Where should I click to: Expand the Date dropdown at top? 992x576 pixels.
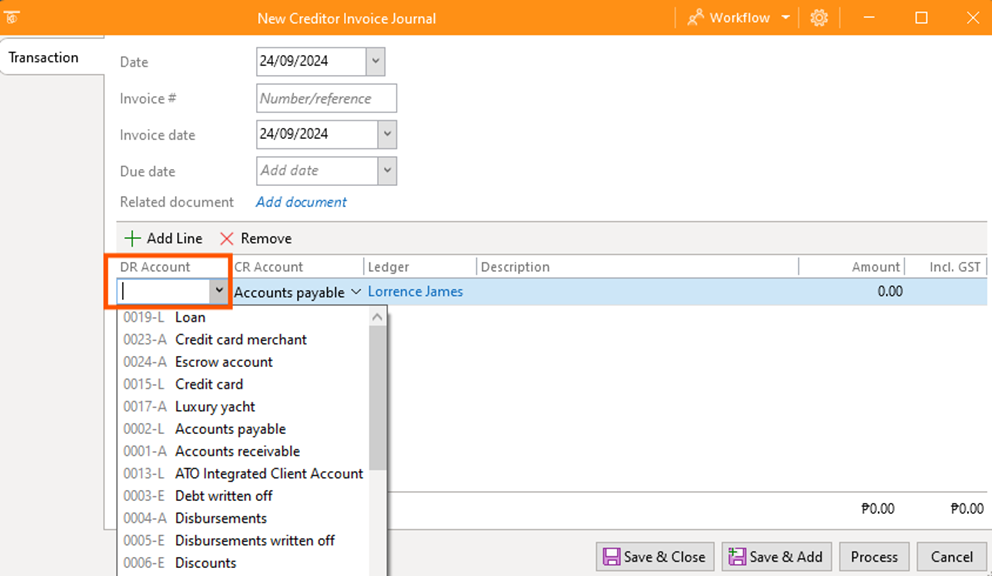pyautogui.click(x=375, y=61)
